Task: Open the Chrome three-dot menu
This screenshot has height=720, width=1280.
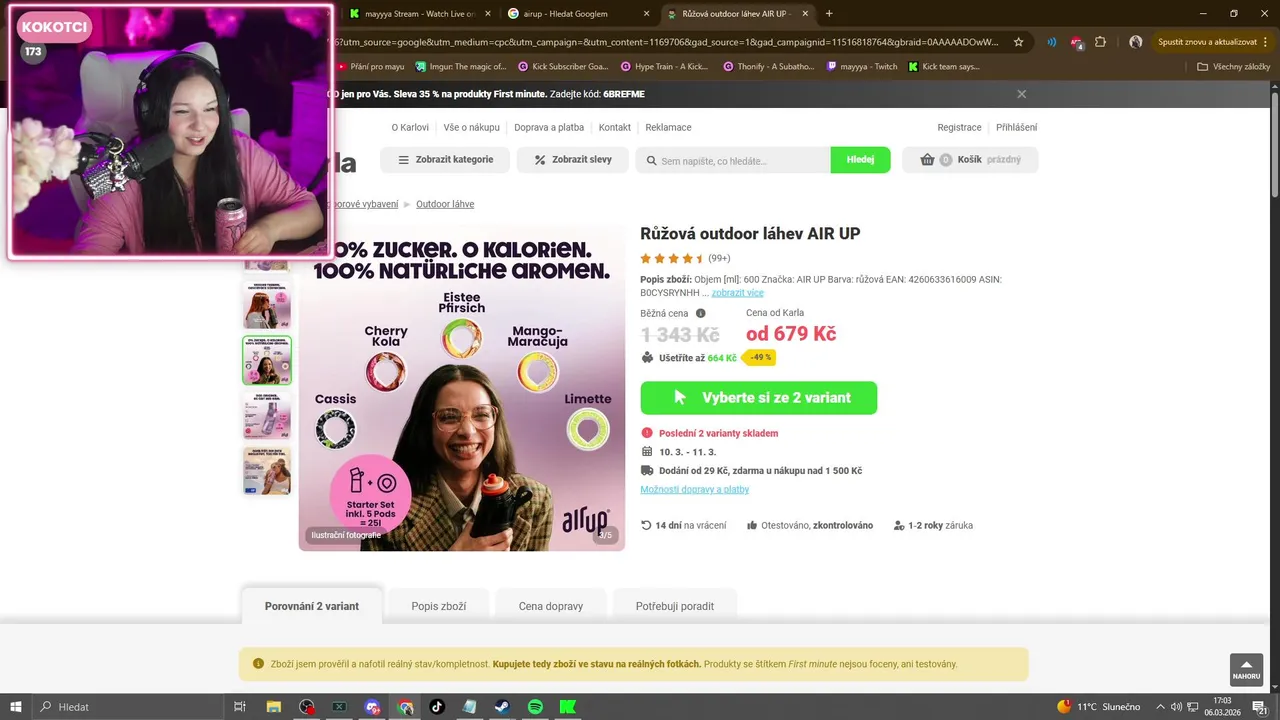Action: pos(1267,42)
